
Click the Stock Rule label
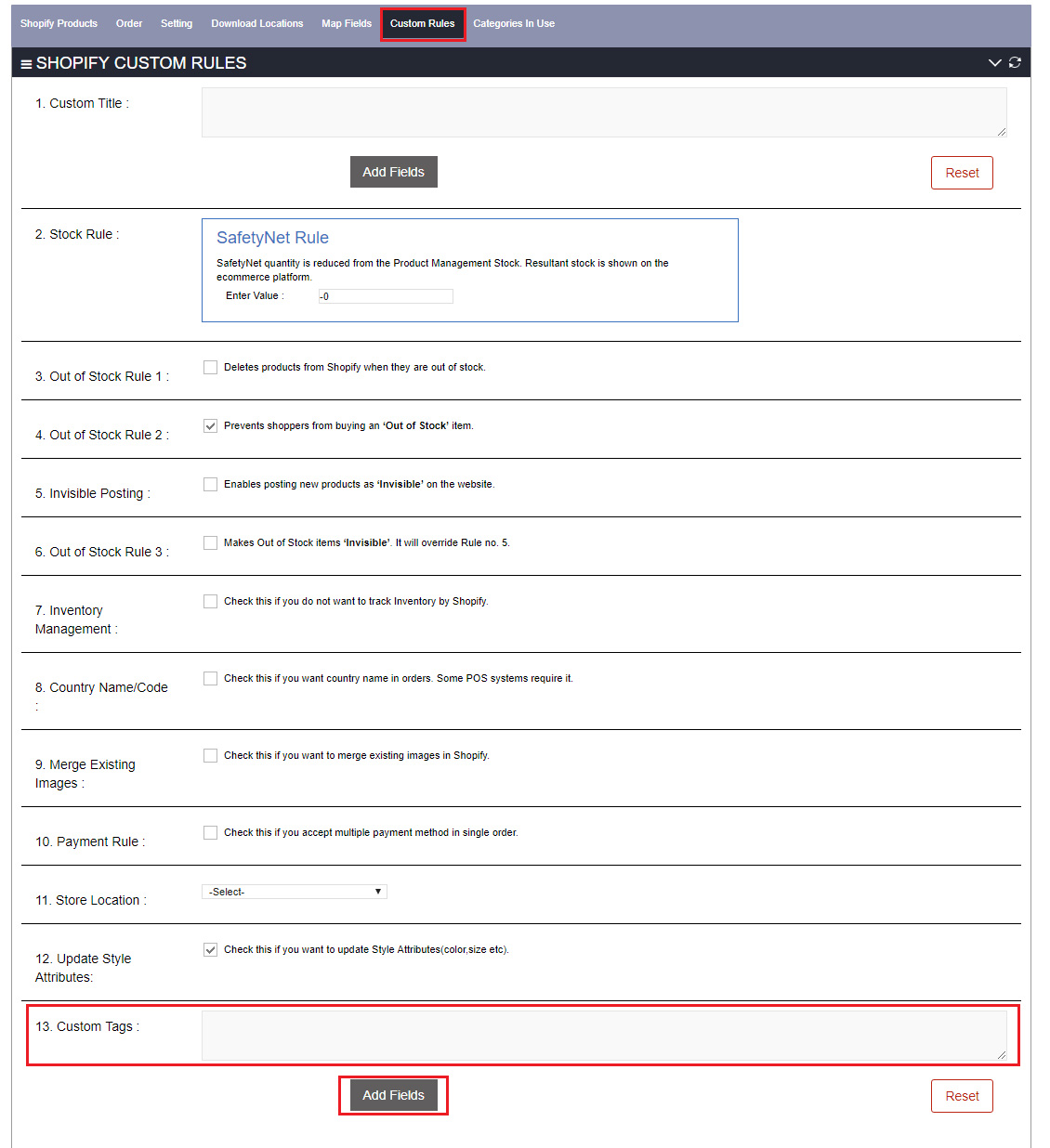[77, 234]
